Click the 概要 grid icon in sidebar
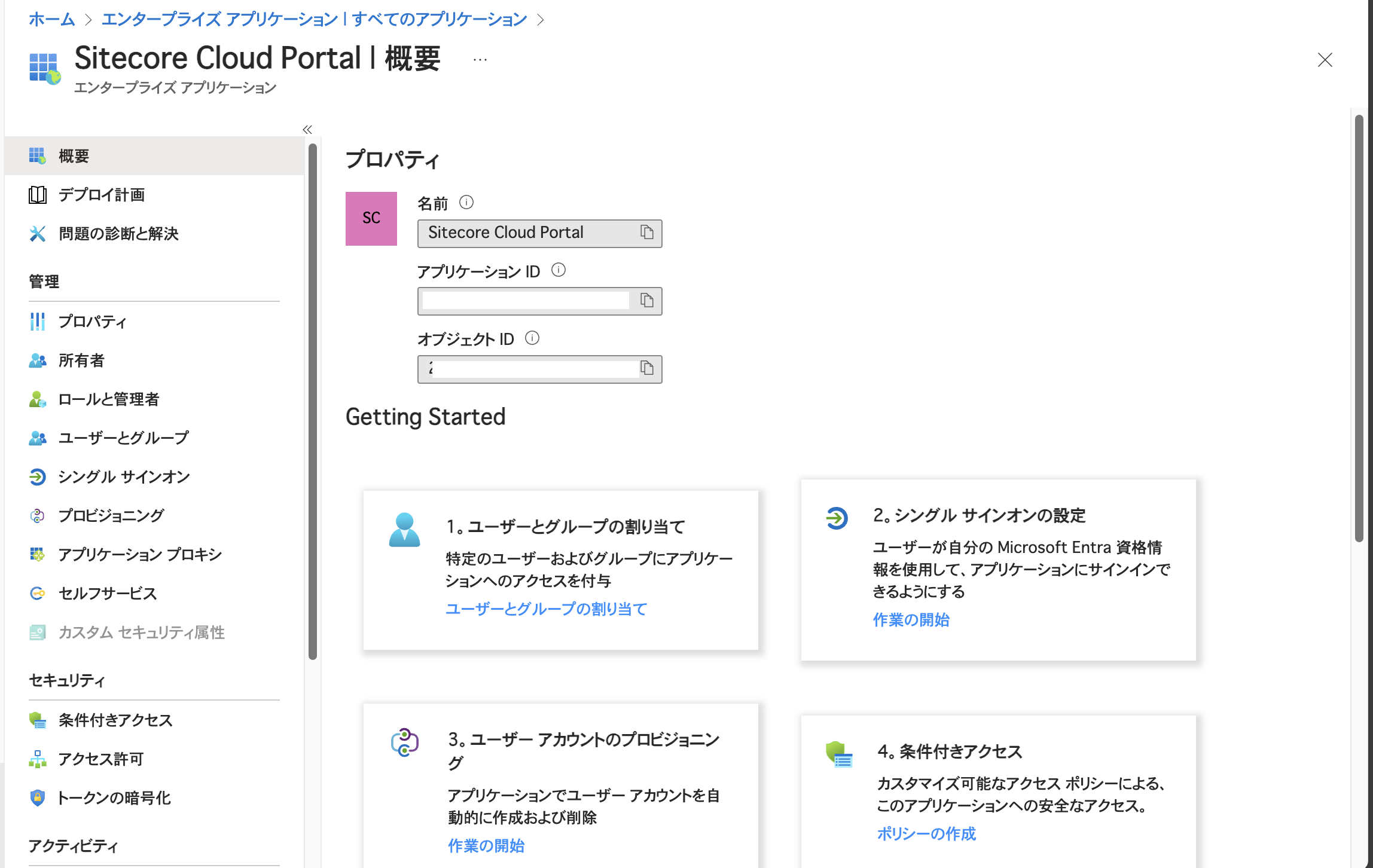The image size is (1373, 868). tap(37, 156)
